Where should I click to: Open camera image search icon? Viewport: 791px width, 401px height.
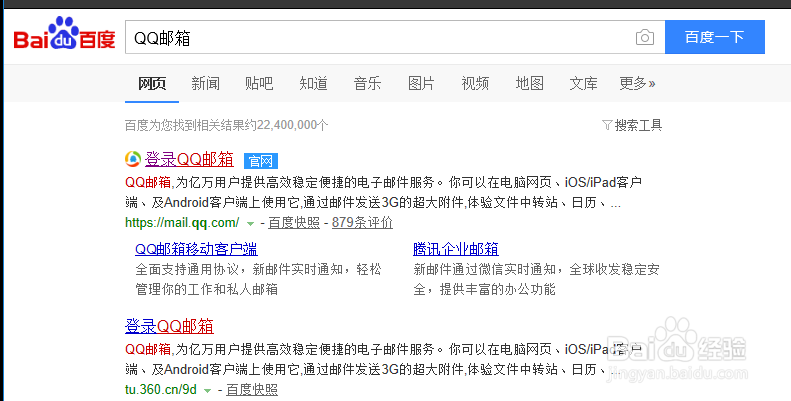click(x=645, y=37)
